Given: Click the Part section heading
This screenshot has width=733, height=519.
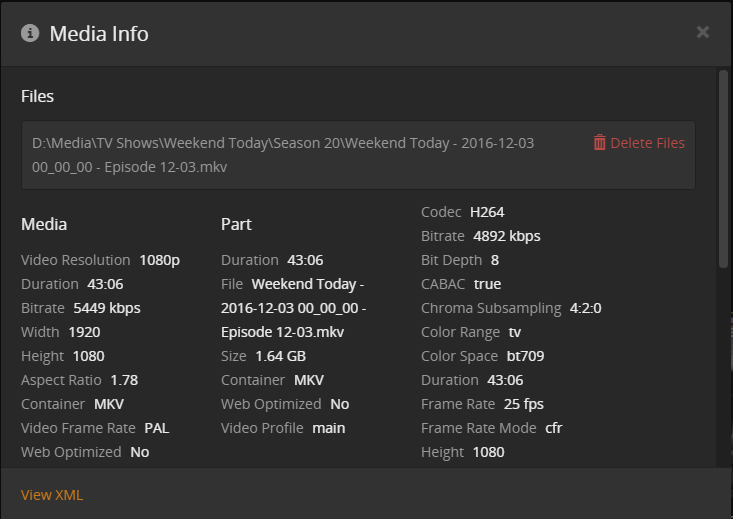Looking at the screenshot, I should 236,224.
